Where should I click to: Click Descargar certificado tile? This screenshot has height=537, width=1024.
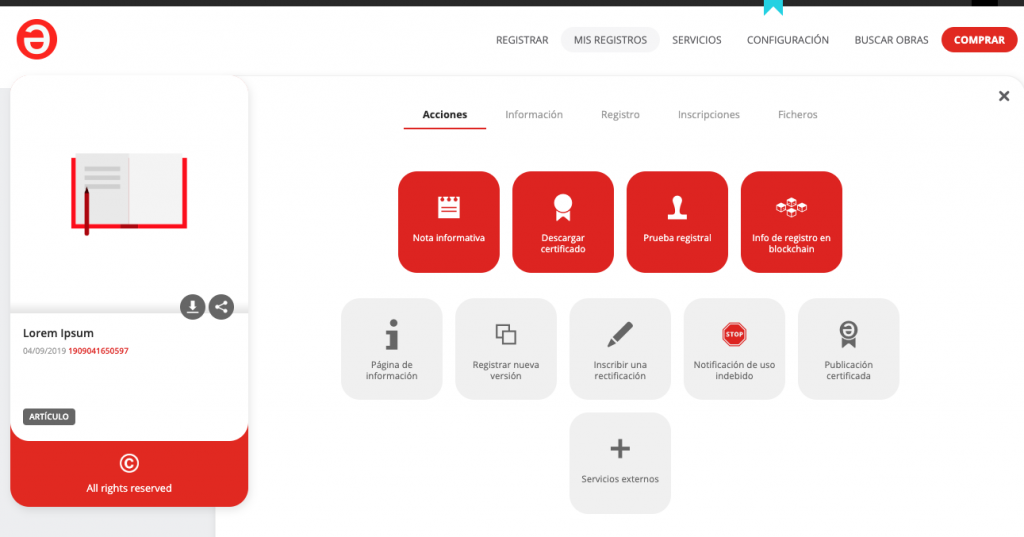tap(563, 221)
